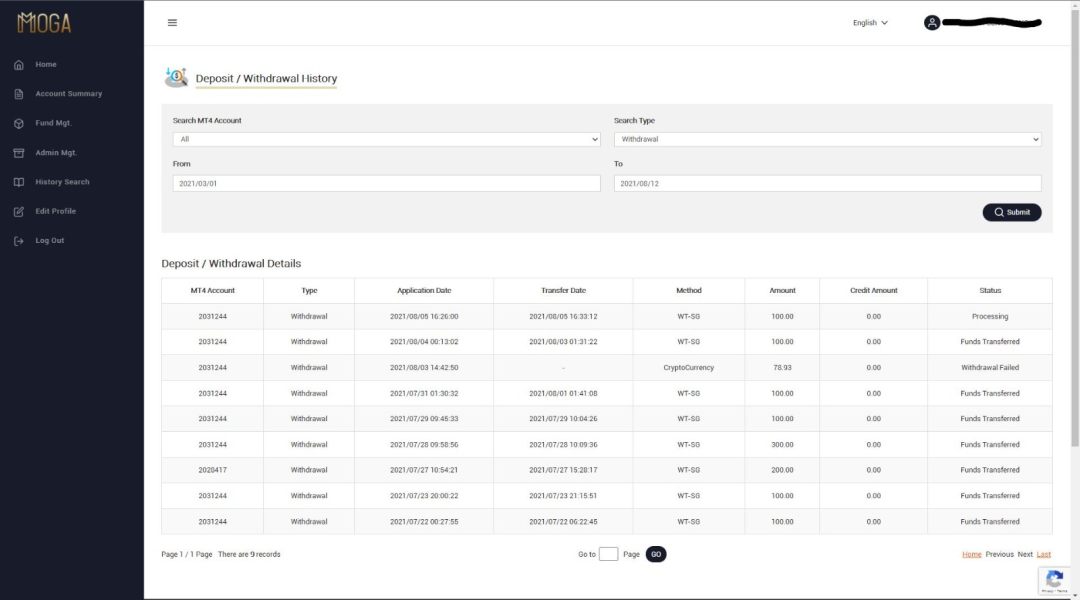Click the Edit Profile pencil icon

pos(19,212)
